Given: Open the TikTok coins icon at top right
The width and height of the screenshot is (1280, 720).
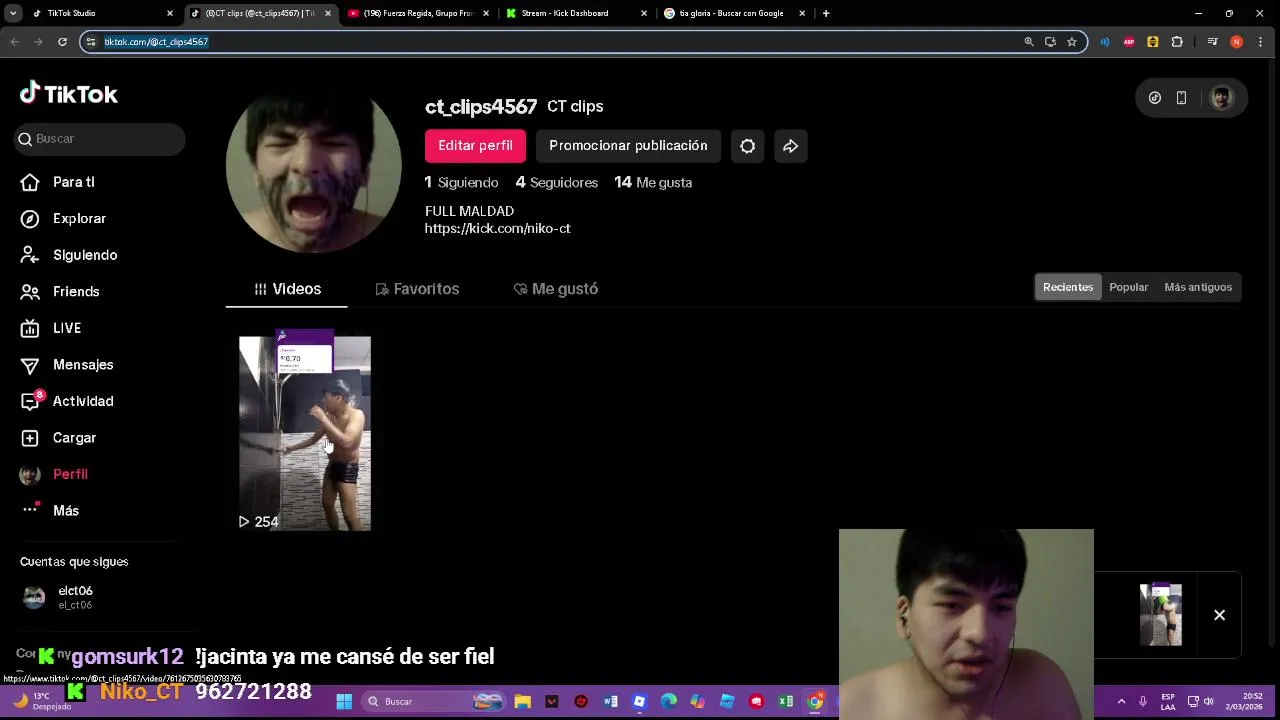Looking at the screenshot, I should coord(1155,98).
